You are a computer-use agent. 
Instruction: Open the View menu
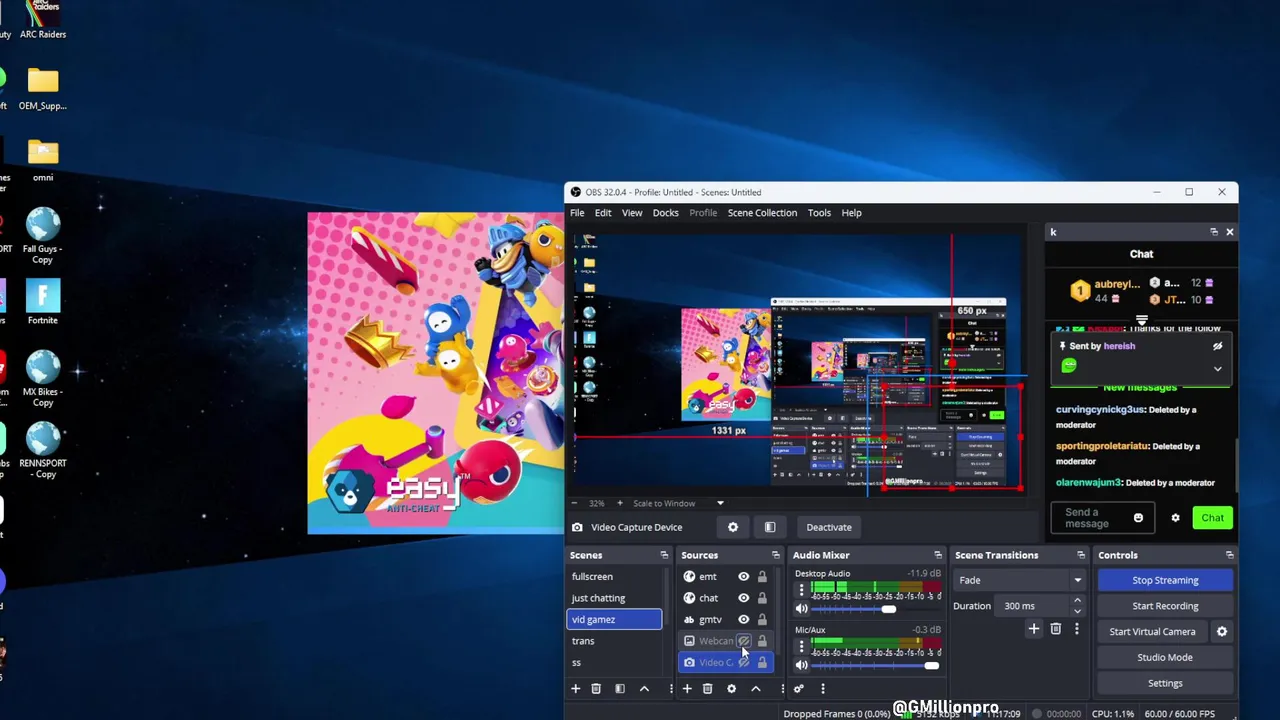[632, 213]
